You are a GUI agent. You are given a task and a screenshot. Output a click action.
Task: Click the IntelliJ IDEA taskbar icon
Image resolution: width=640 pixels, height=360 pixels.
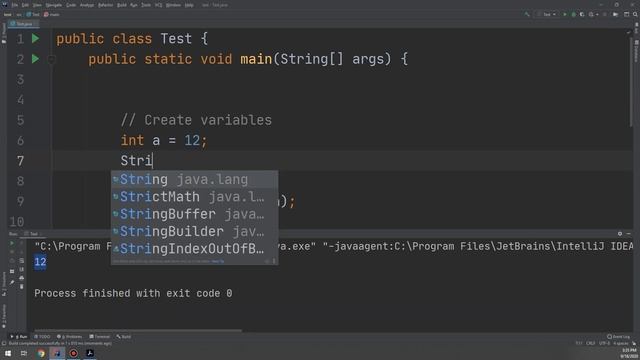57,353
